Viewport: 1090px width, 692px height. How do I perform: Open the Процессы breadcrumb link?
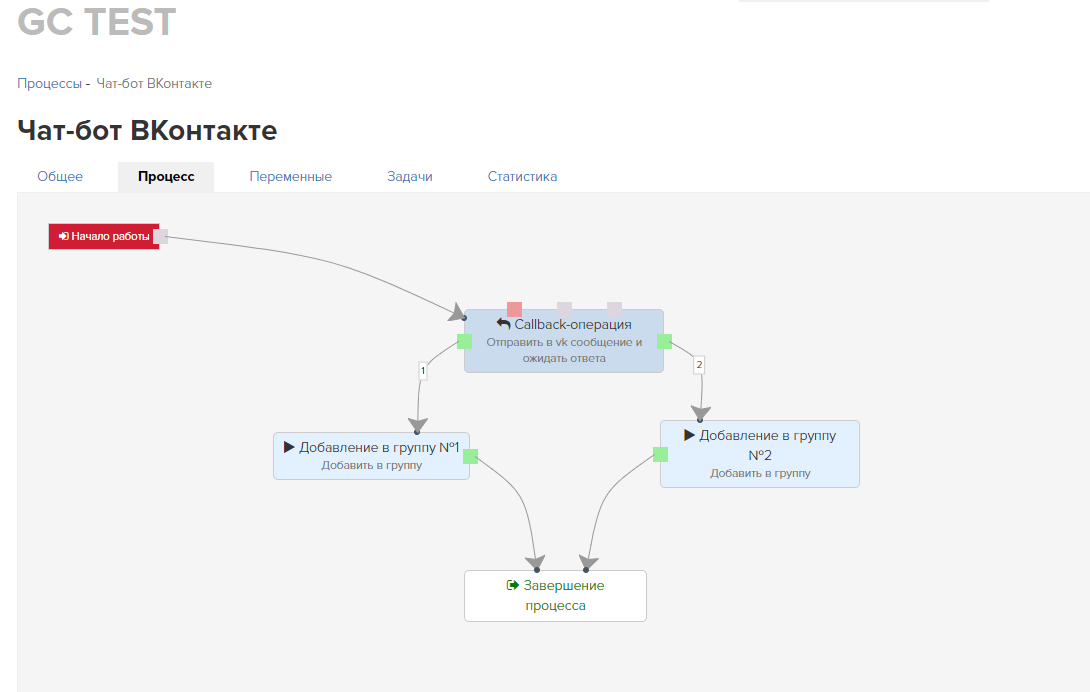tap(49, 83)
